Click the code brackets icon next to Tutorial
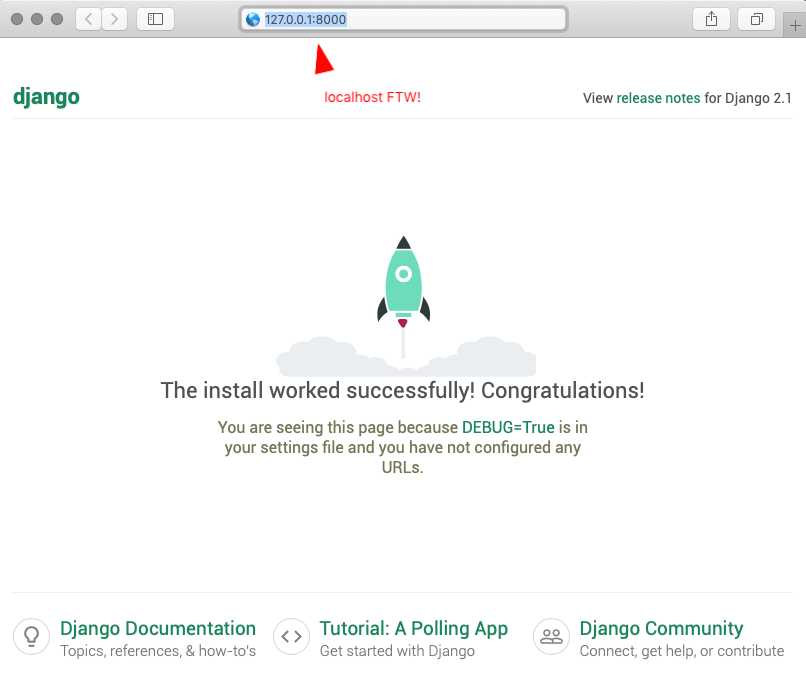806x679 pixels. (291, 636)
